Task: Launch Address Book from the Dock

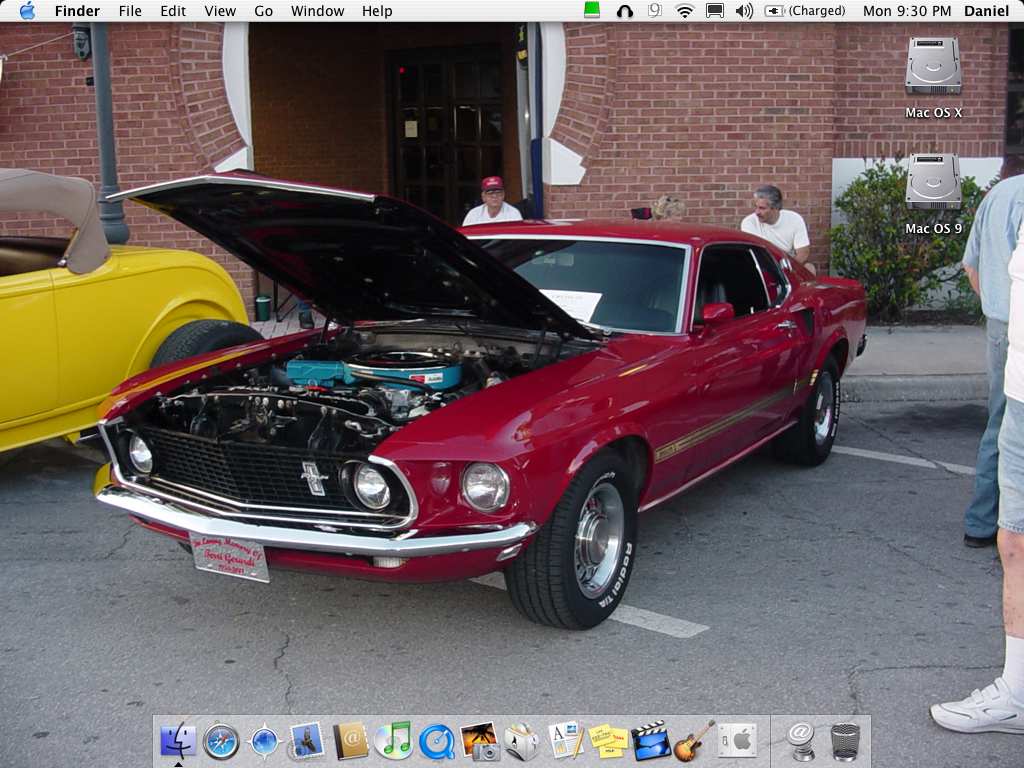Action: pos(351,741)
